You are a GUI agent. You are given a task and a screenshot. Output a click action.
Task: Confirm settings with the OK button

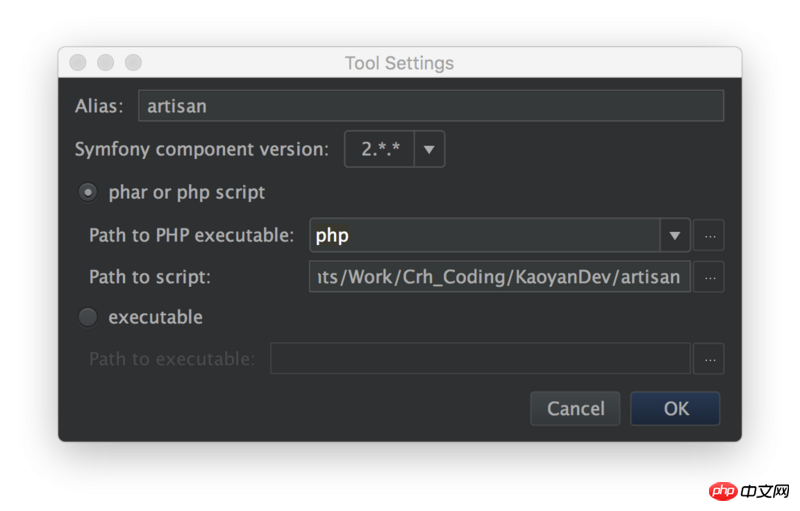676,408
